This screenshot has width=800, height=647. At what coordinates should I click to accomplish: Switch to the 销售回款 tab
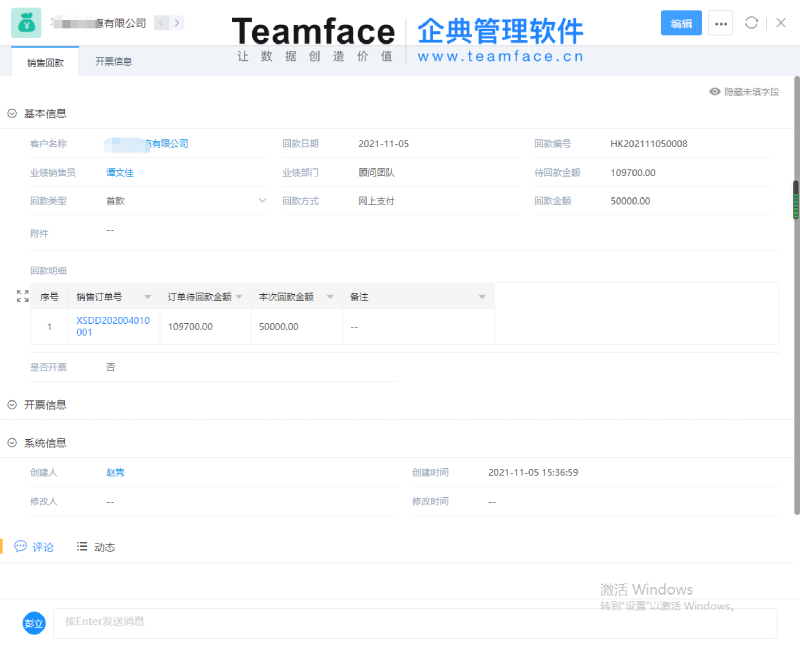[x=45, y=62]
